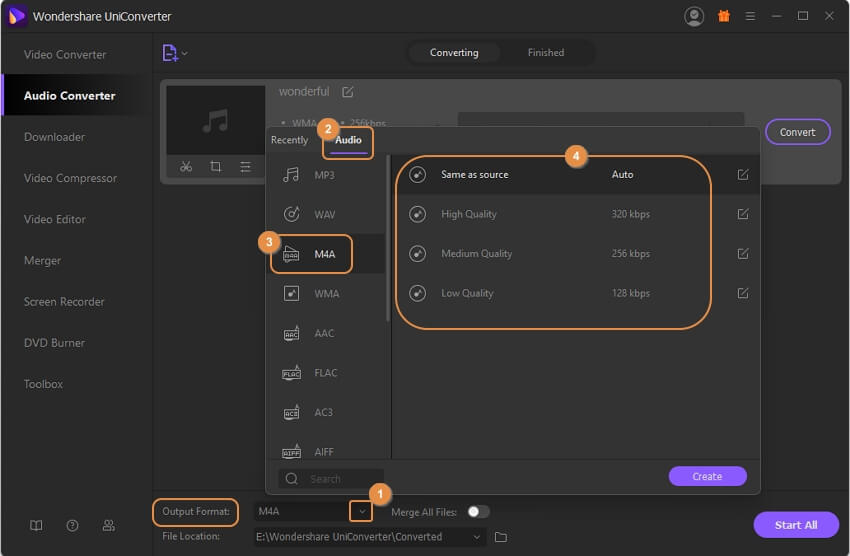850x556 pixels.
Task: Edit the Same as source preset
Action: click(743, 174)
